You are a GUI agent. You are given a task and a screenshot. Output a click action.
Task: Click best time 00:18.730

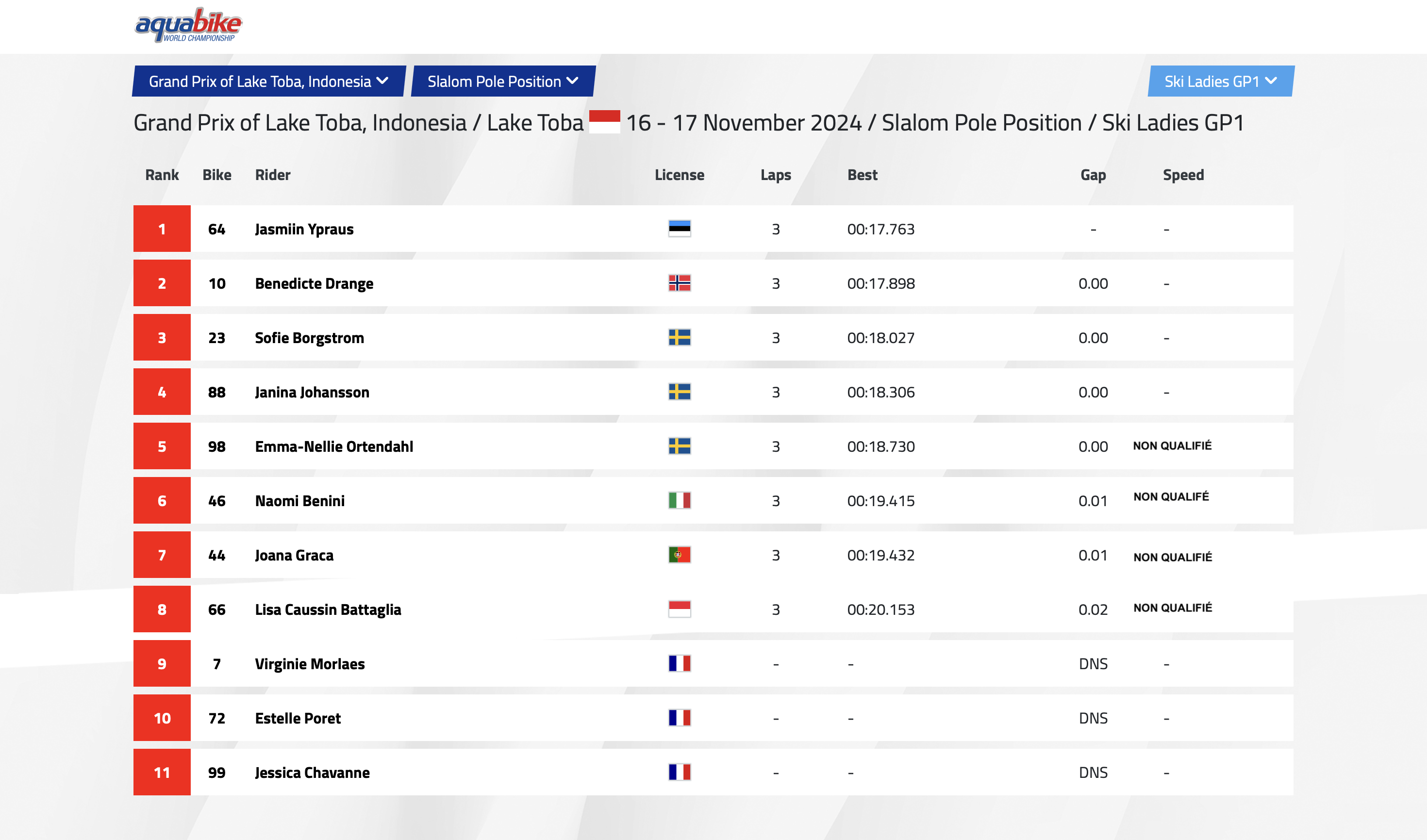pos(881,446)
